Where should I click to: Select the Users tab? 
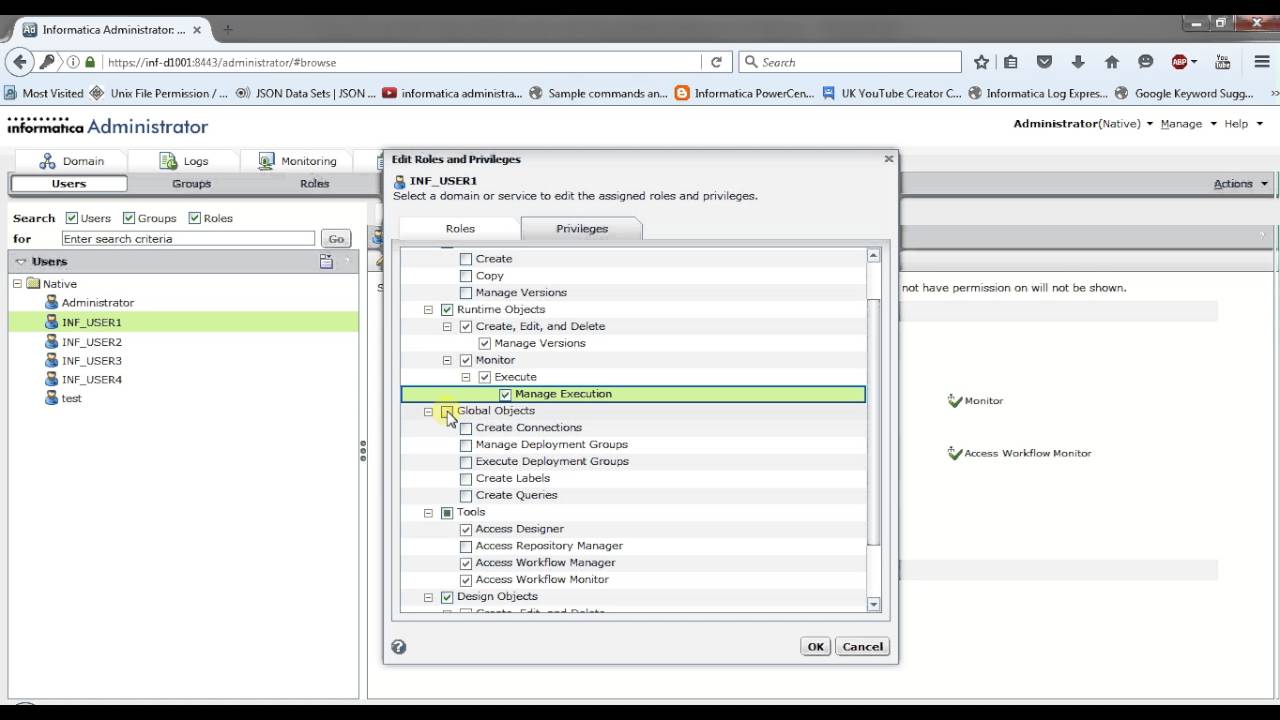69,184
